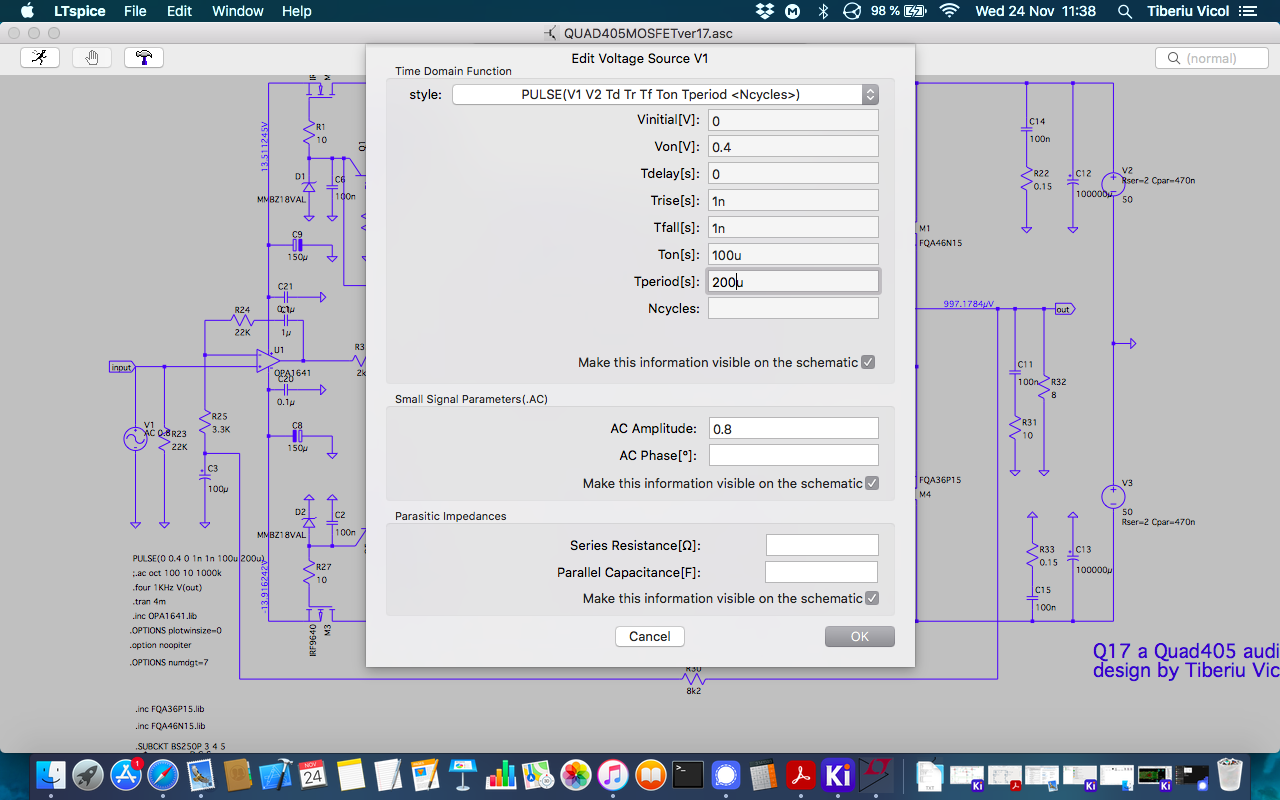Click the Trise[s] input field
1280x800 pixels.
(793, 201)
